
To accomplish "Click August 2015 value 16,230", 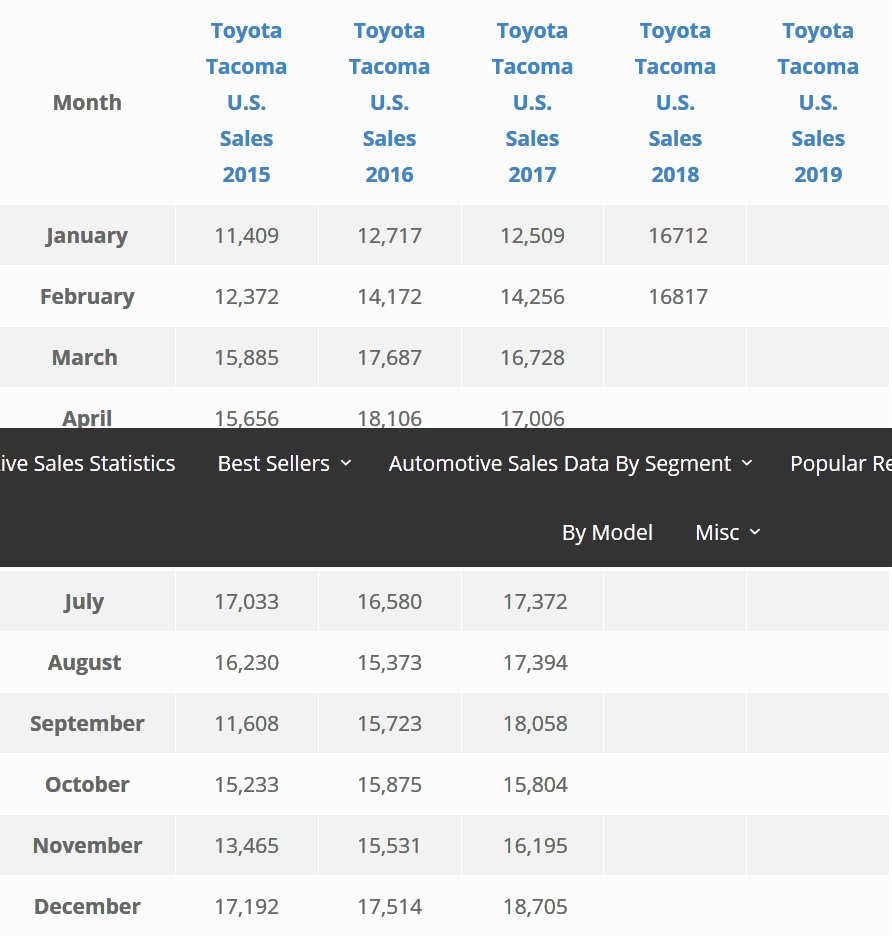I will pos(246,663).
